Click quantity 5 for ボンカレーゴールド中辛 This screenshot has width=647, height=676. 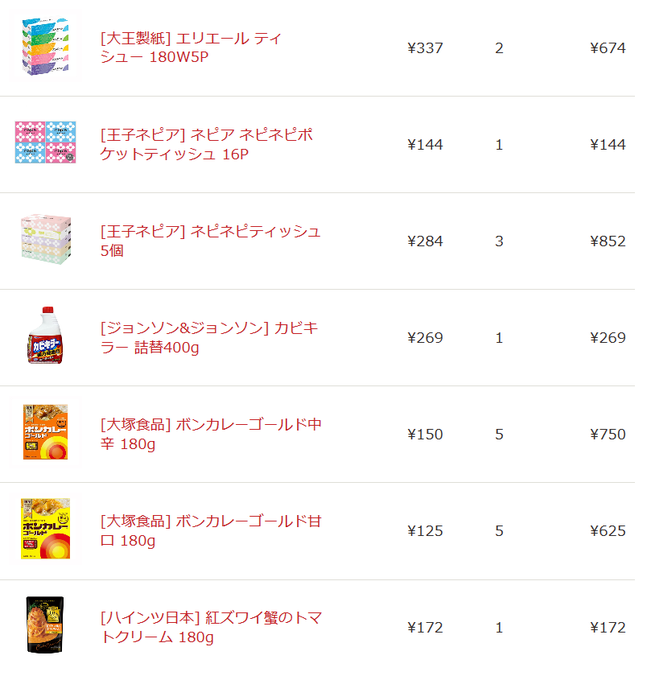(499, 434)
